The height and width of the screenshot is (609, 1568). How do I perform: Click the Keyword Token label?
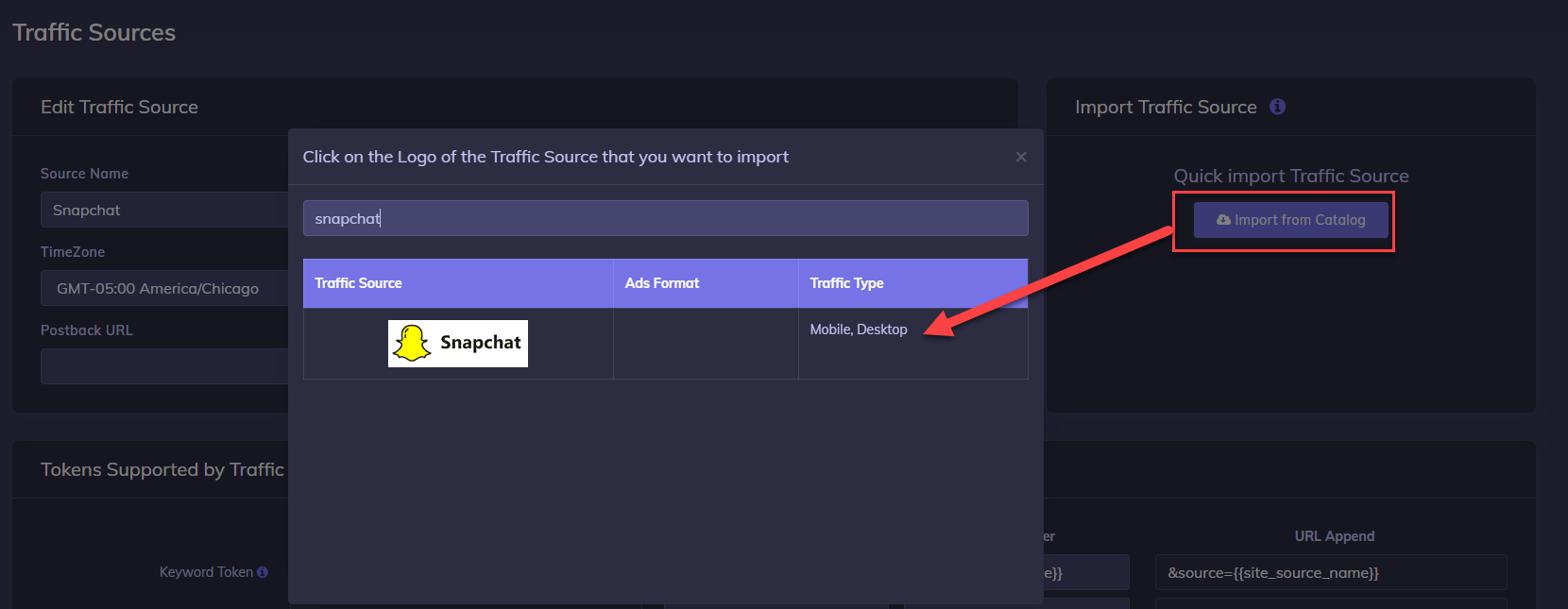coord(206,572)
